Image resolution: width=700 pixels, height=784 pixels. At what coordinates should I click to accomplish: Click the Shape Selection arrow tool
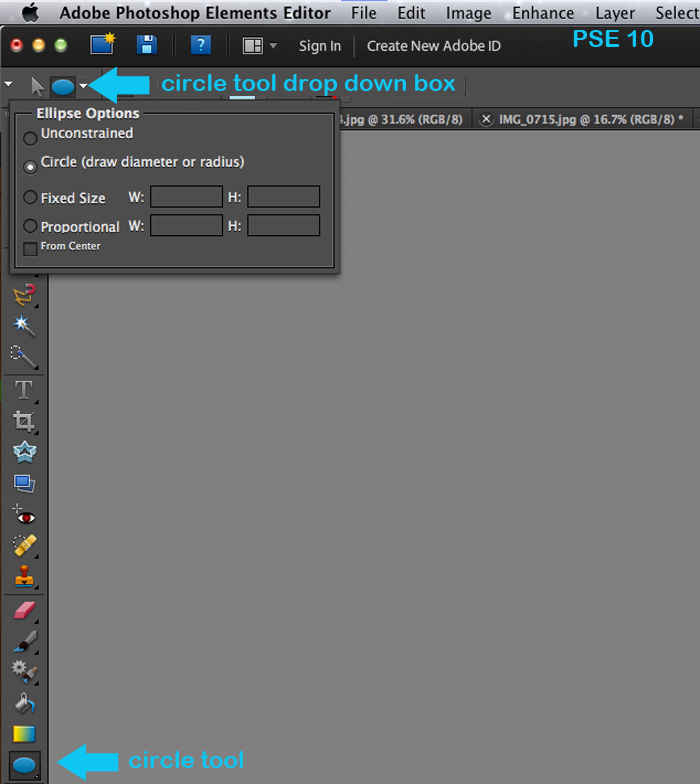[x=37, y=86]
